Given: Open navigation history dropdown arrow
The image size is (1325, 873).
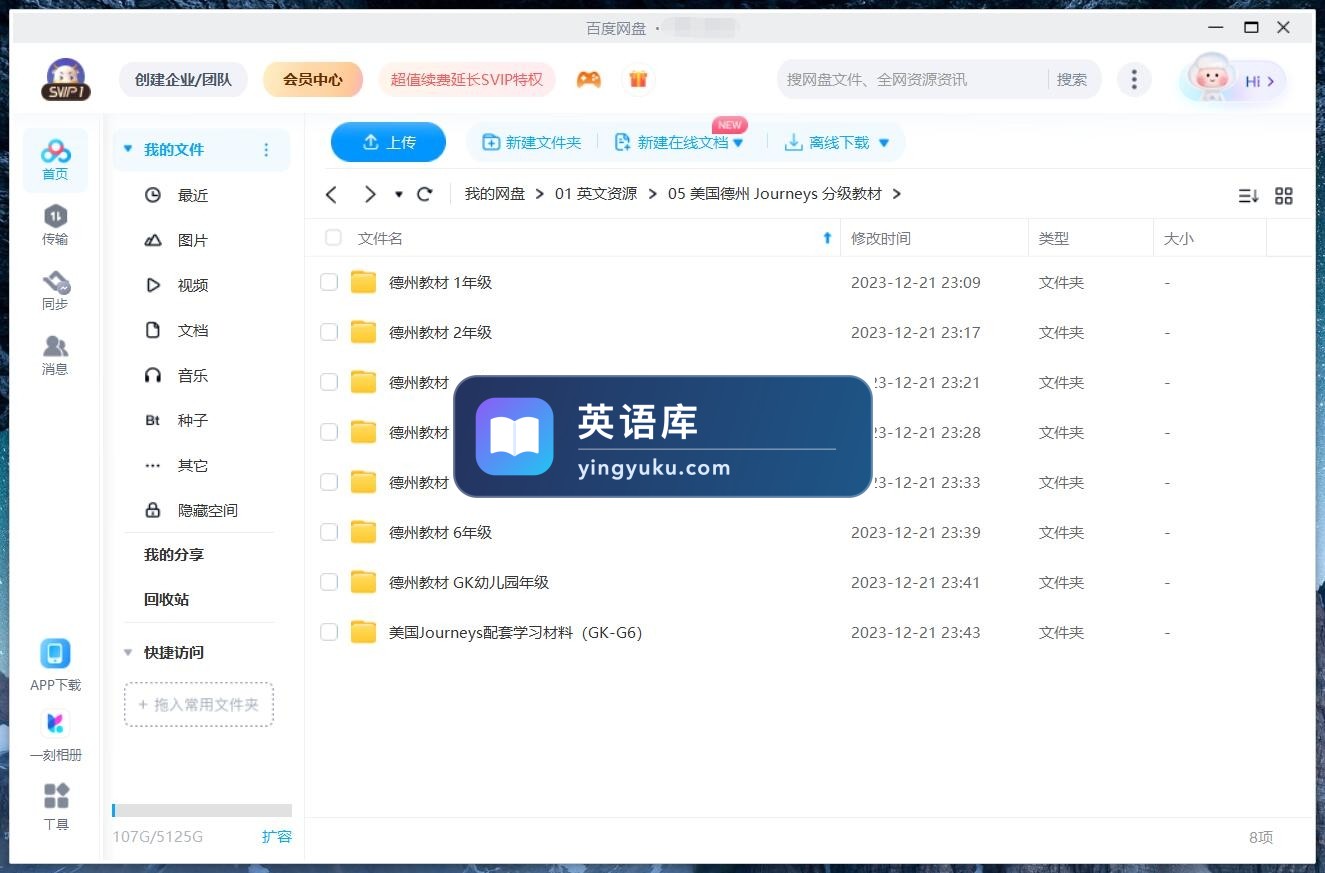Looking at the screenshot, I should (399, 194).
